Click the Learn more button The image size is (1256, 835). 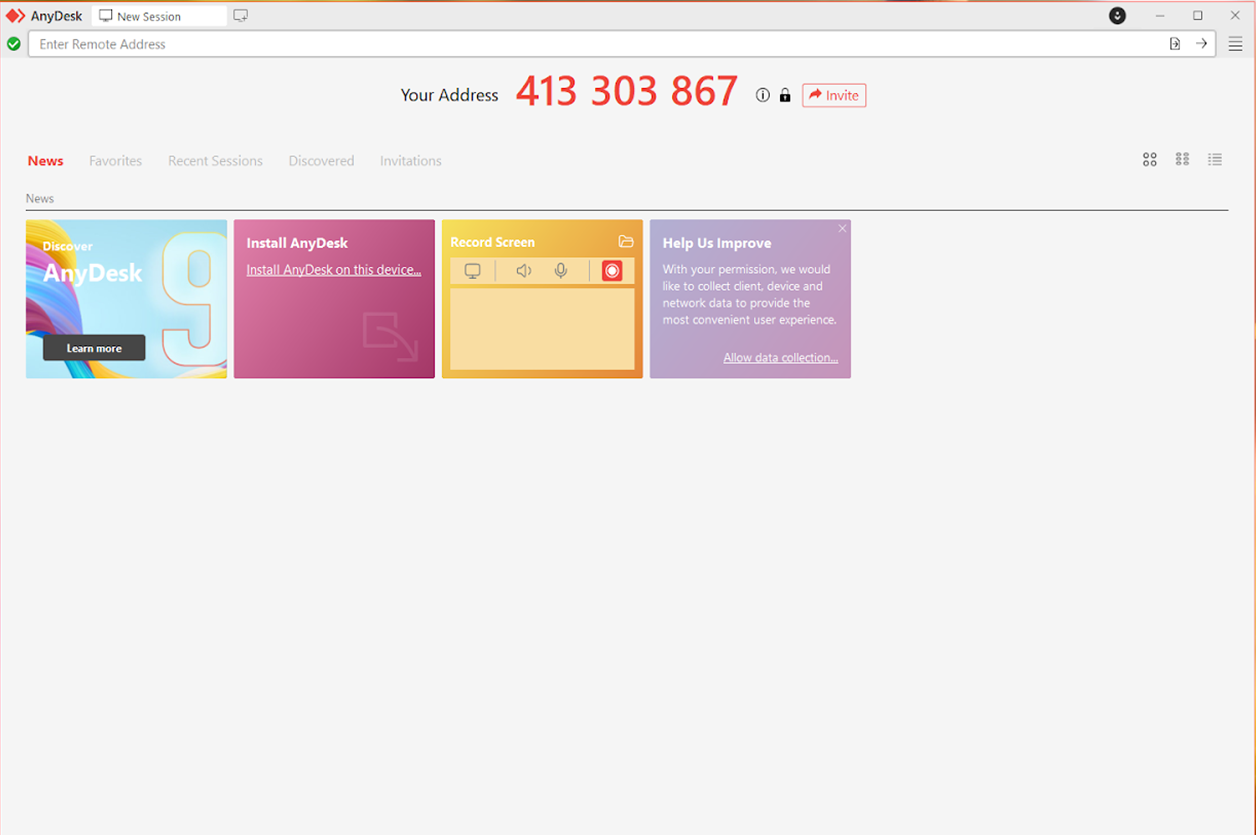point(94,348)
